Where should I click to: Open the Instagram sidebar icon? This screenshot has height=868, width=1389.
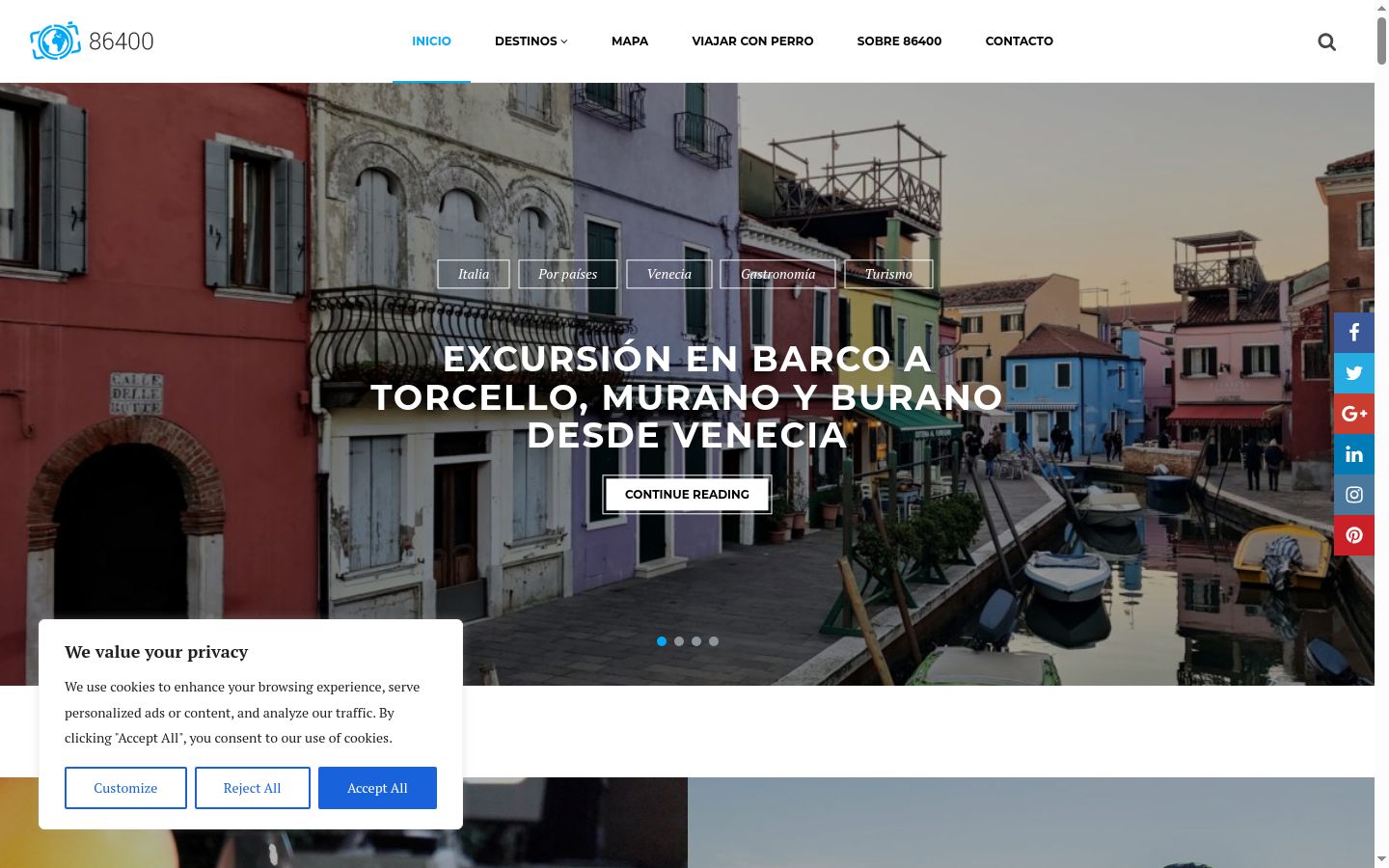point(1354,495)
